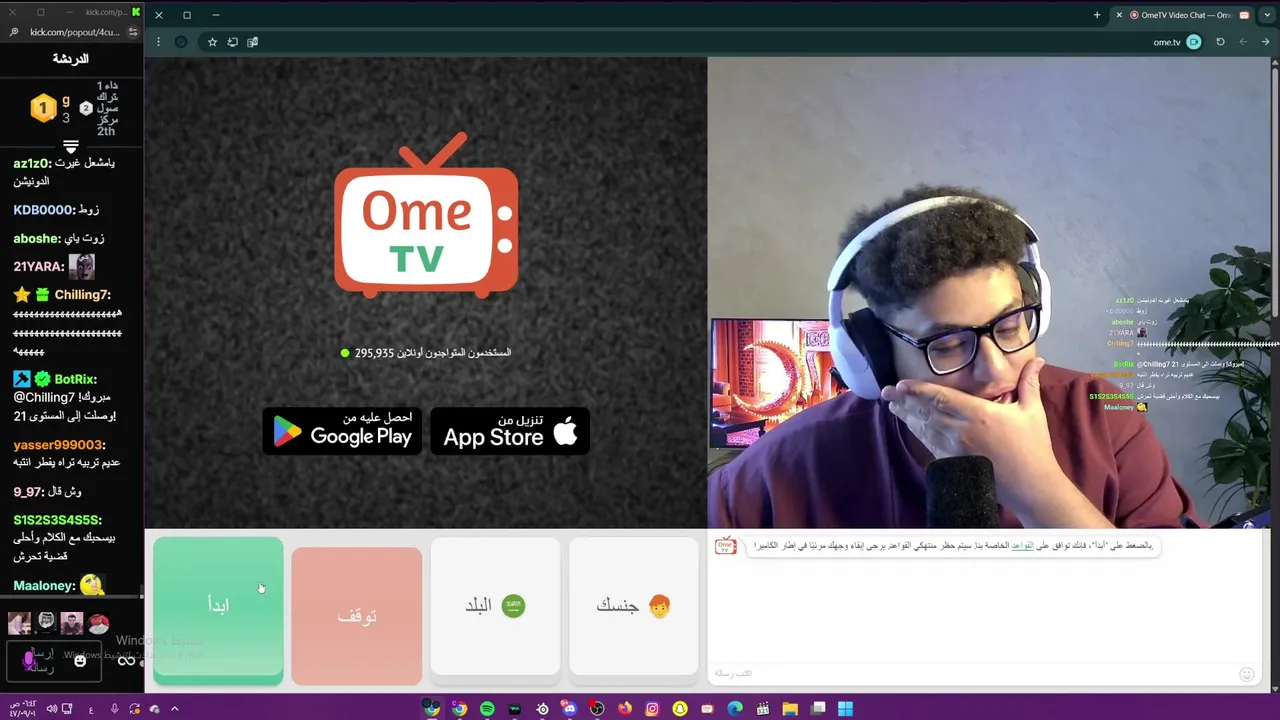Open File Explorer from the taskbar

[789, 709]
